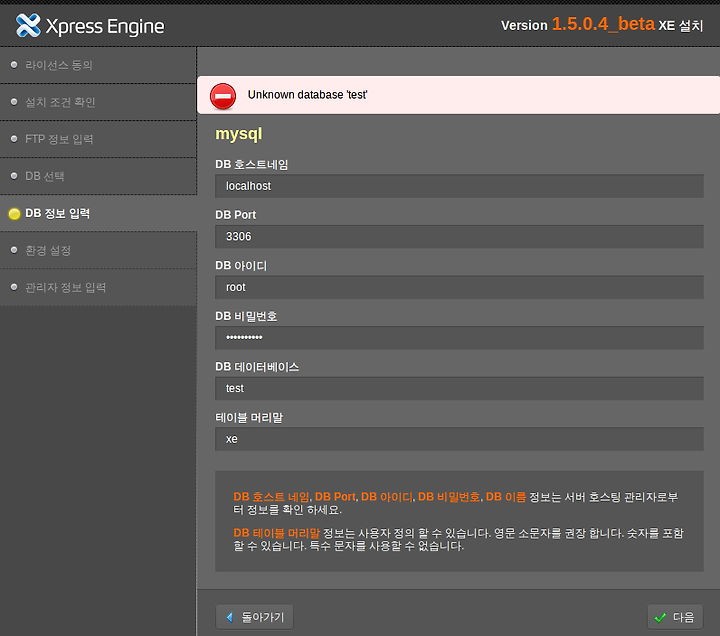This screenshot has width=720, height=636.
Task: Click the Unknown database 'test' error message
Action: pyautogui.click(x=307, y=95)
